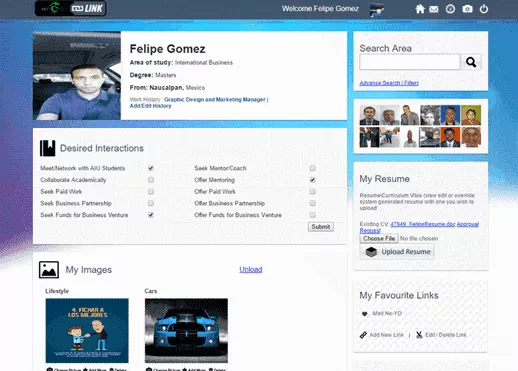518x371 pixels.
Task: Click the Link logo in header
Action: (71, 8)
